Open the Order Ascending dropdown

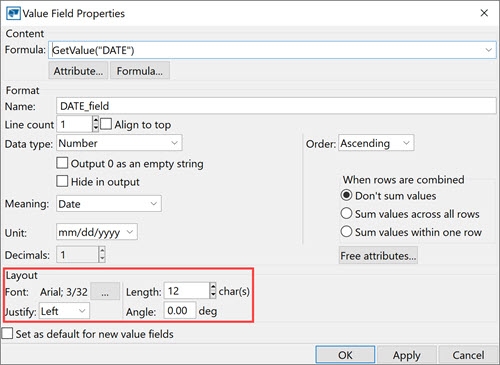376,143
